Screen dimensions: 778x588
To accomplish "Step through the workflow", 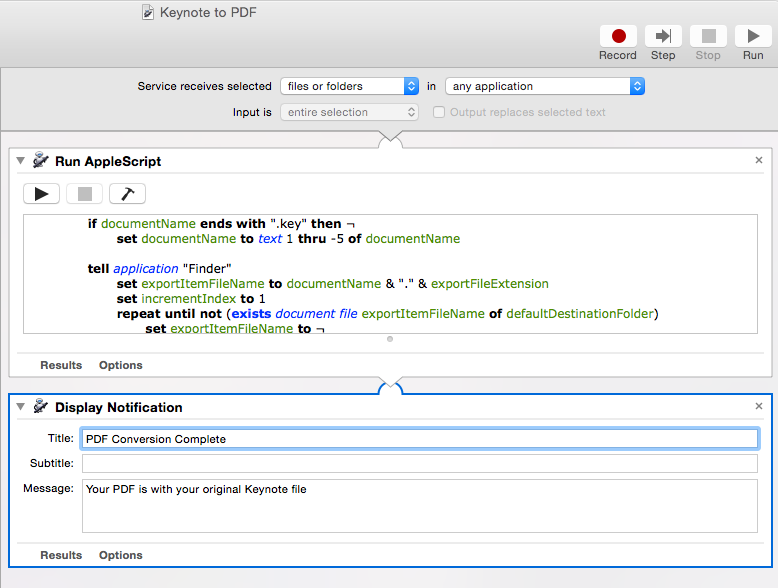I will point(663,37).
